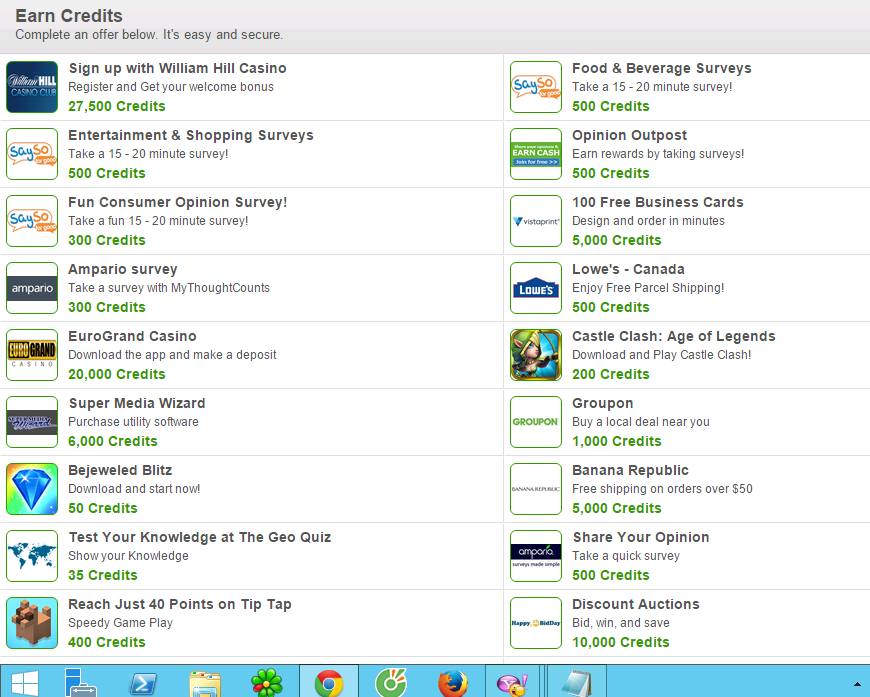This screenshot has width=870, height=697.
Task: Open the Lowe's - Canada offer title
Action: (628, 269)
